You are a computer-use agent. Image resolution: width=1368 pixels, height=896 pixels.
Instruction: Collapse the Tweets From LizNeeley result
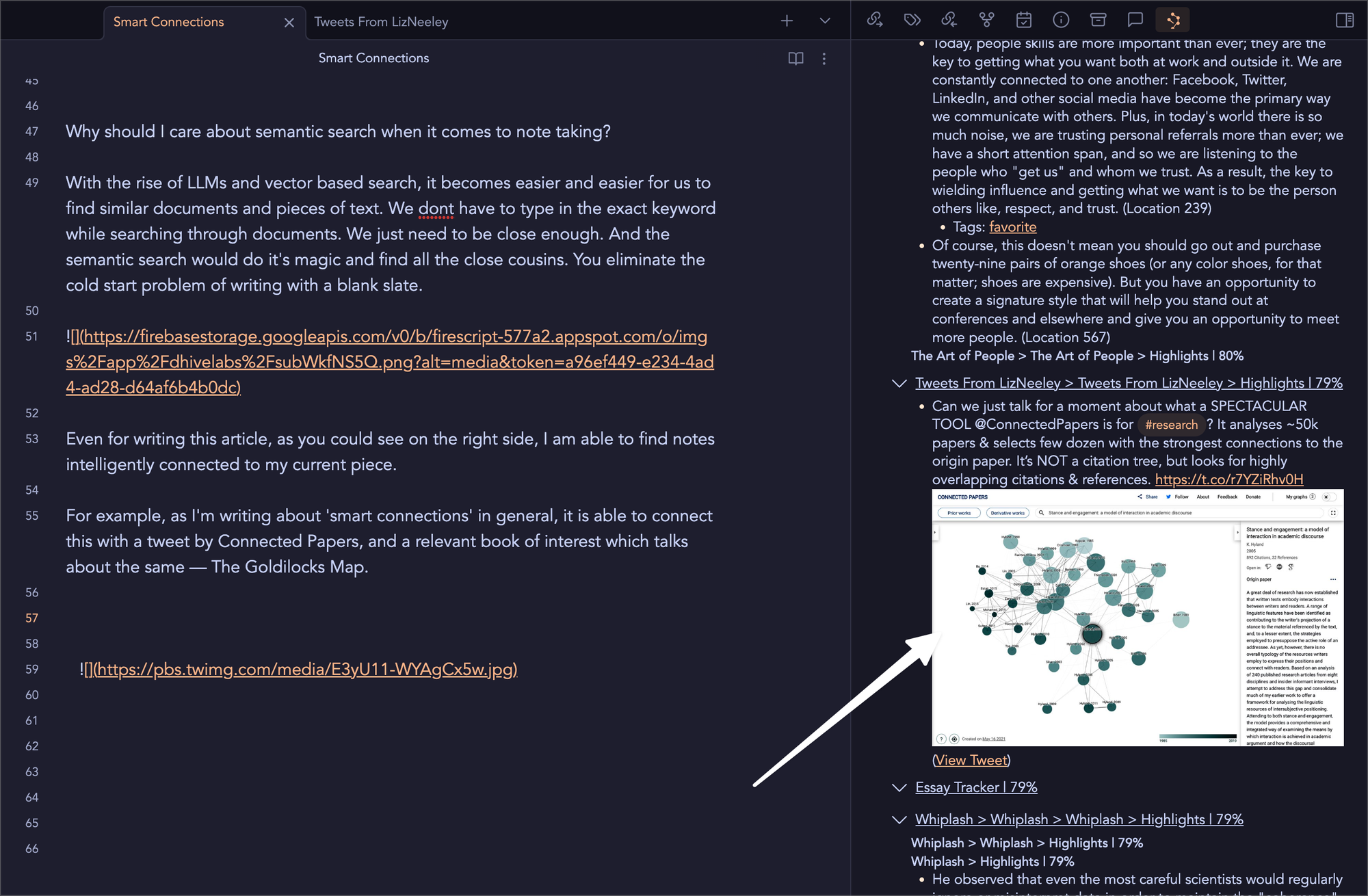tap(899, 384)
